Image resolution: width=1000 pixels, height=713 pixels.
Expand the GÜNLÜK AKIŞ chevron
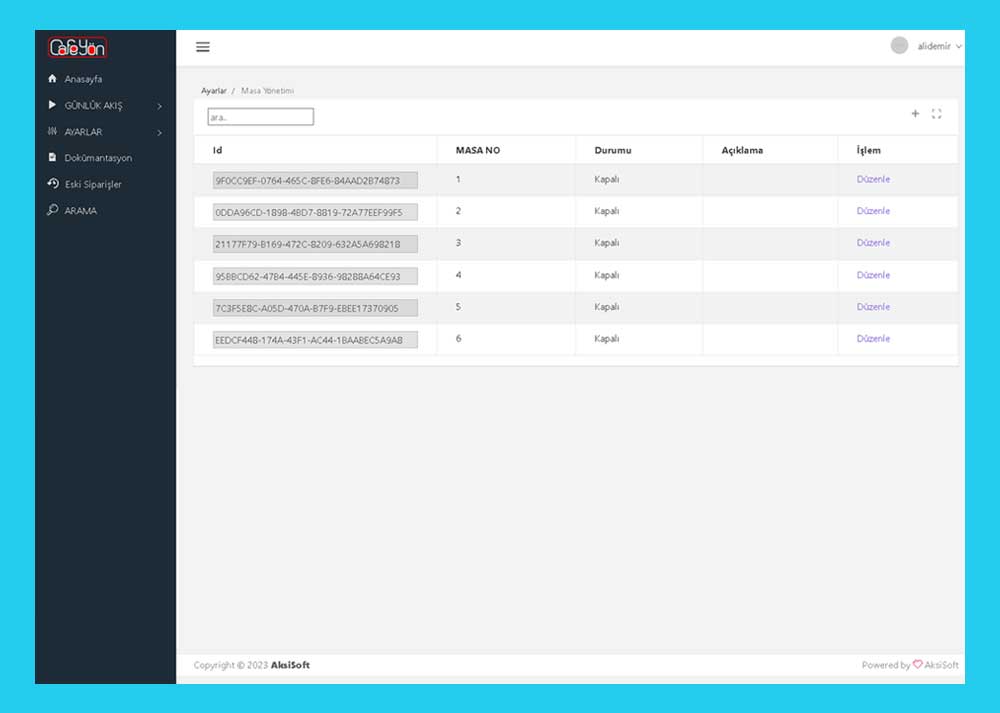[x=159, y=106]
